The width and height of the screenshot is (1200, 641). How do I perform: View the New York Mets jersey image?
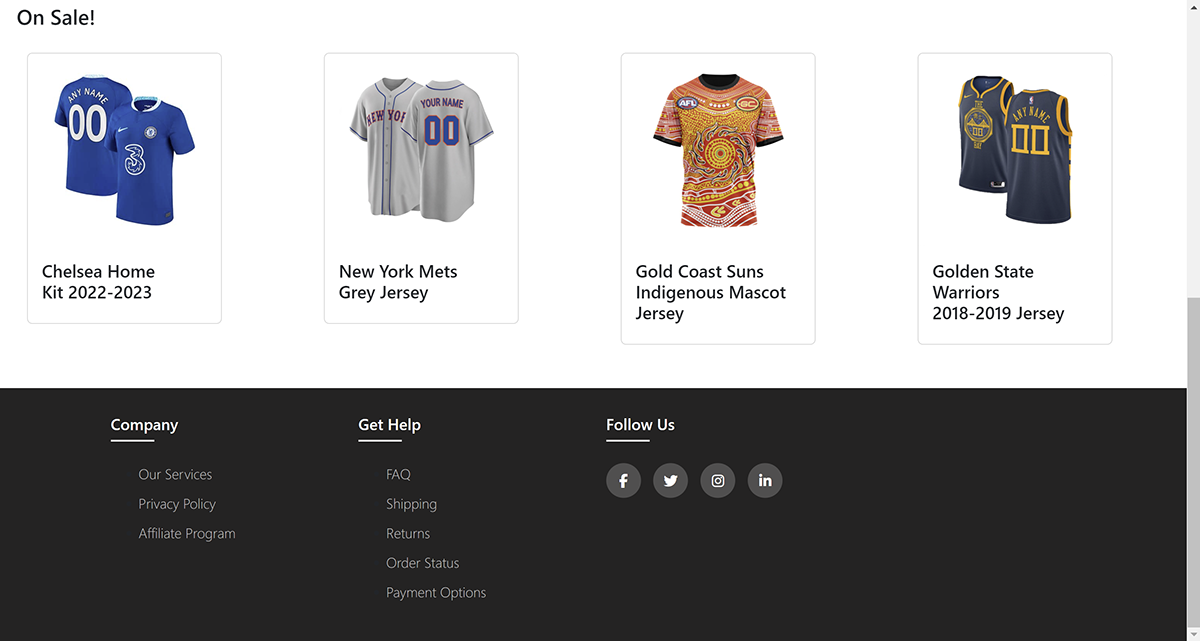click(421, 150)
